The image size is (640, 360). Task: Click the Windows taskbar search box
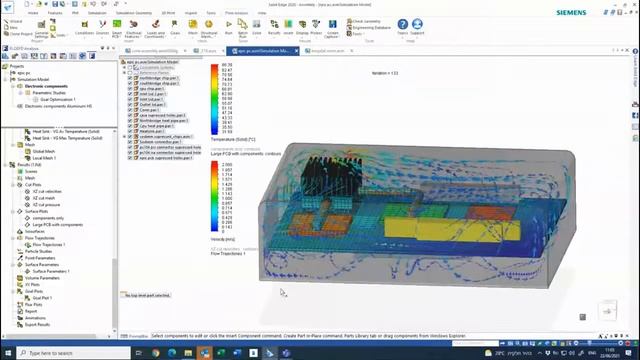73,353
